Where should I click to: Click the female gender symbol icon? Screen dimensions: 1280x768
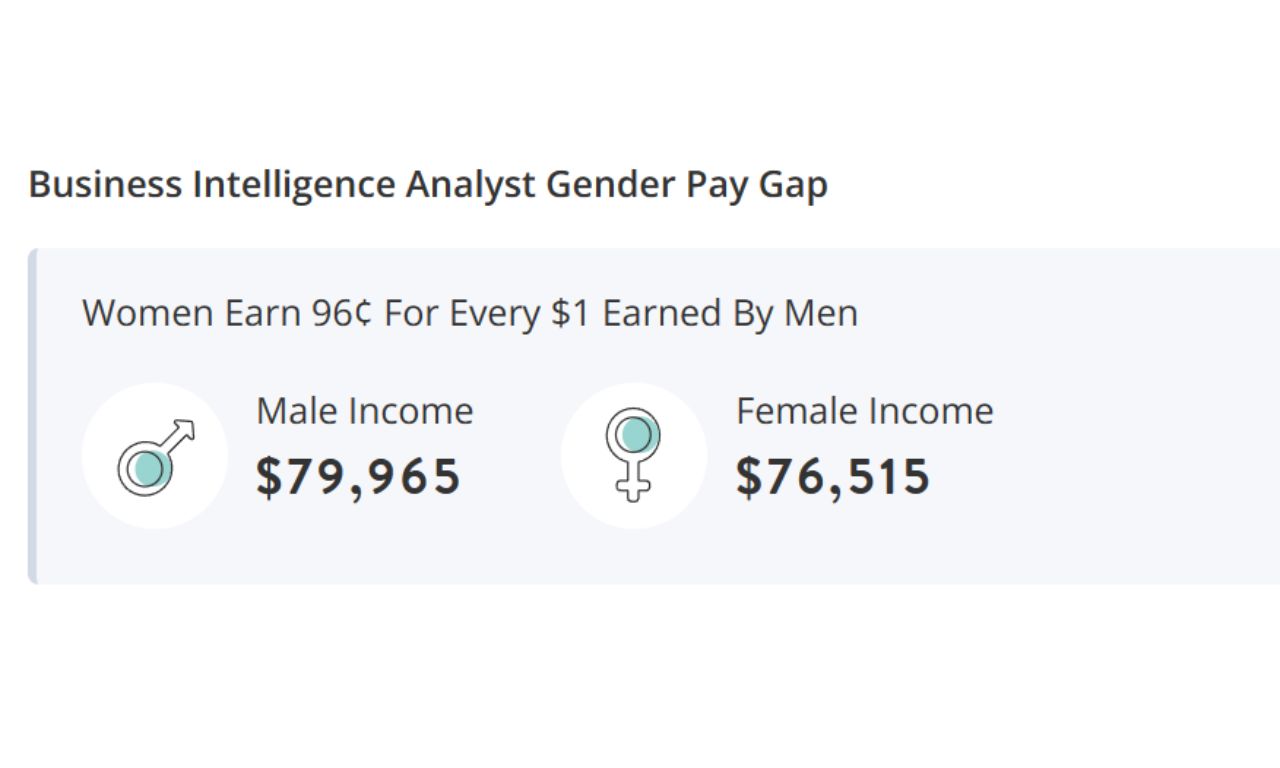[x=633, y=454]
